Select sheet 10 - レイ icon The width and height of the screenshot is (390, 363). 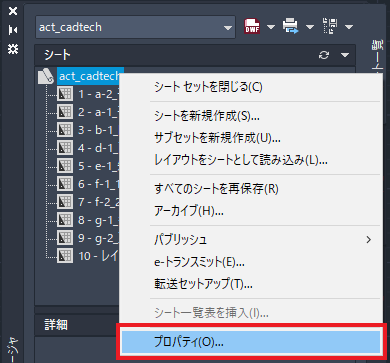point(65,256)
